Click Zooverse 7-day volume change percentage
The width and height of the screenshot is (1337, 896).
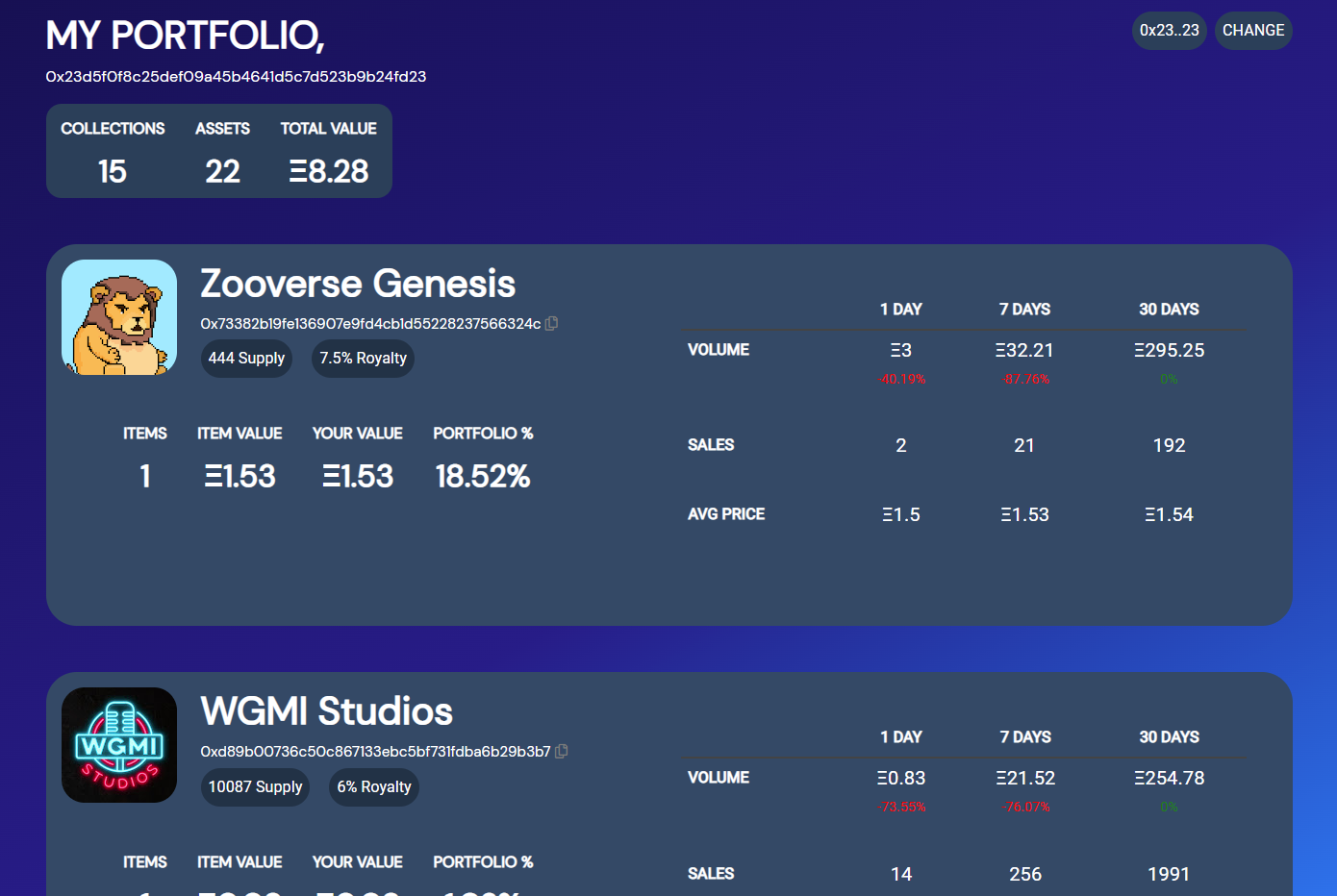pyautogui.click(x=1024, y=379)
